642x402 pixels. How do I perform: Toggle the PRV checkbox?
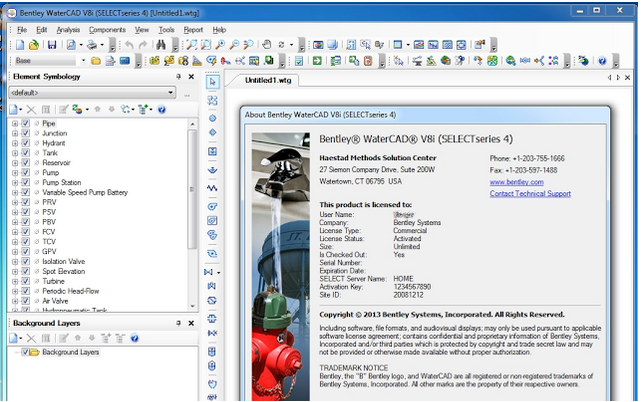tap(25, 202)
